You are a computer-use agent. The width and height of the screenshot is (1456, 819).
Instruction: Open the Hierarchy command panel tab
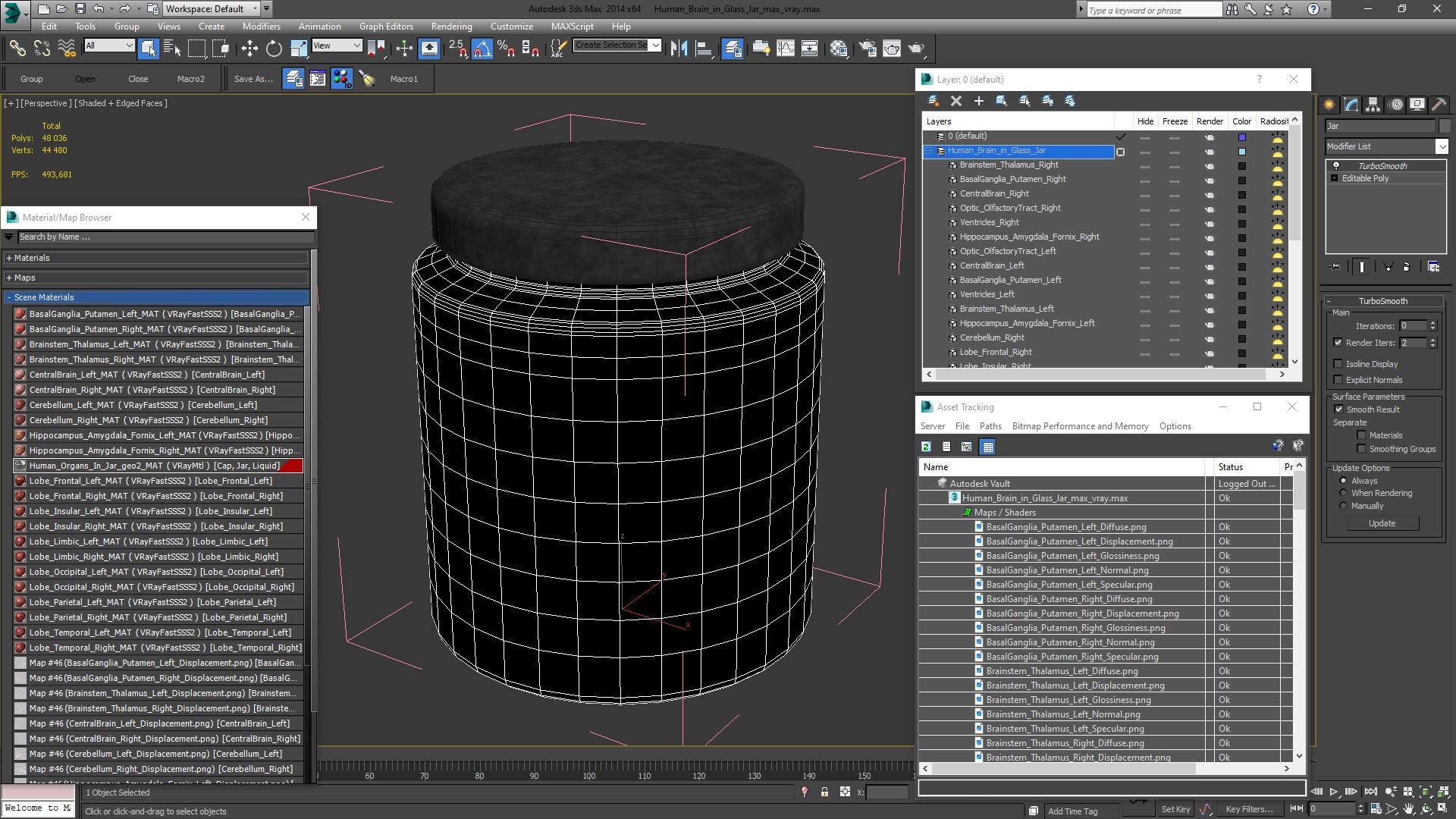1373,105
